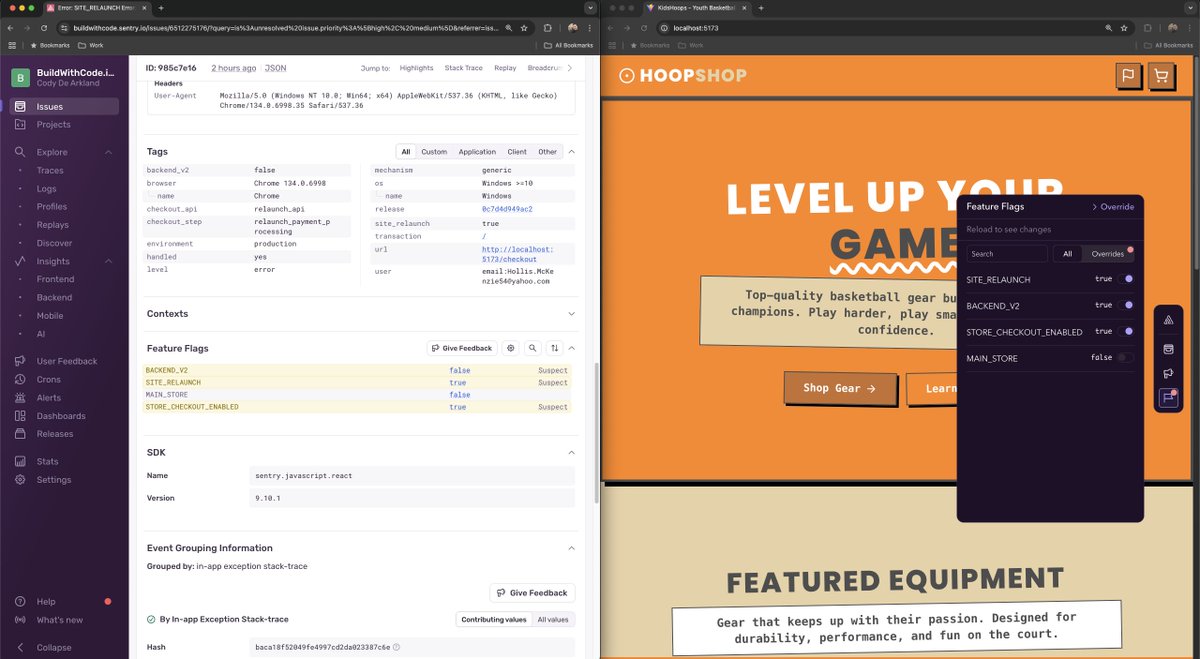The height and width of the screenshot is (659, 1200).
Task: Open Logs under Explore
Action: click(x=47, y=188)
